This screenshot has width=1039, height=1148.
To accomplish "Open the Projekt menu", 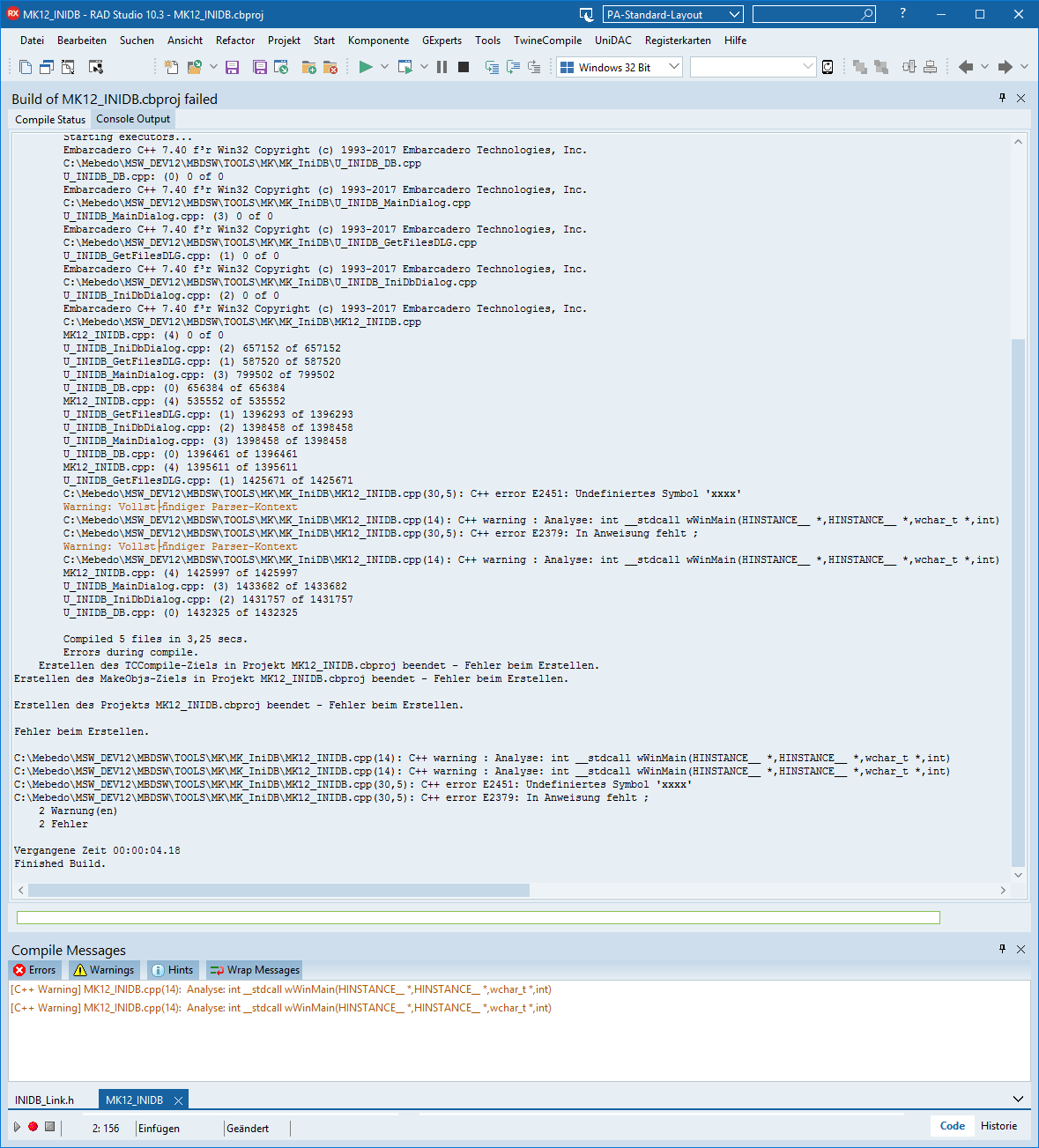I will coord(284,41).
